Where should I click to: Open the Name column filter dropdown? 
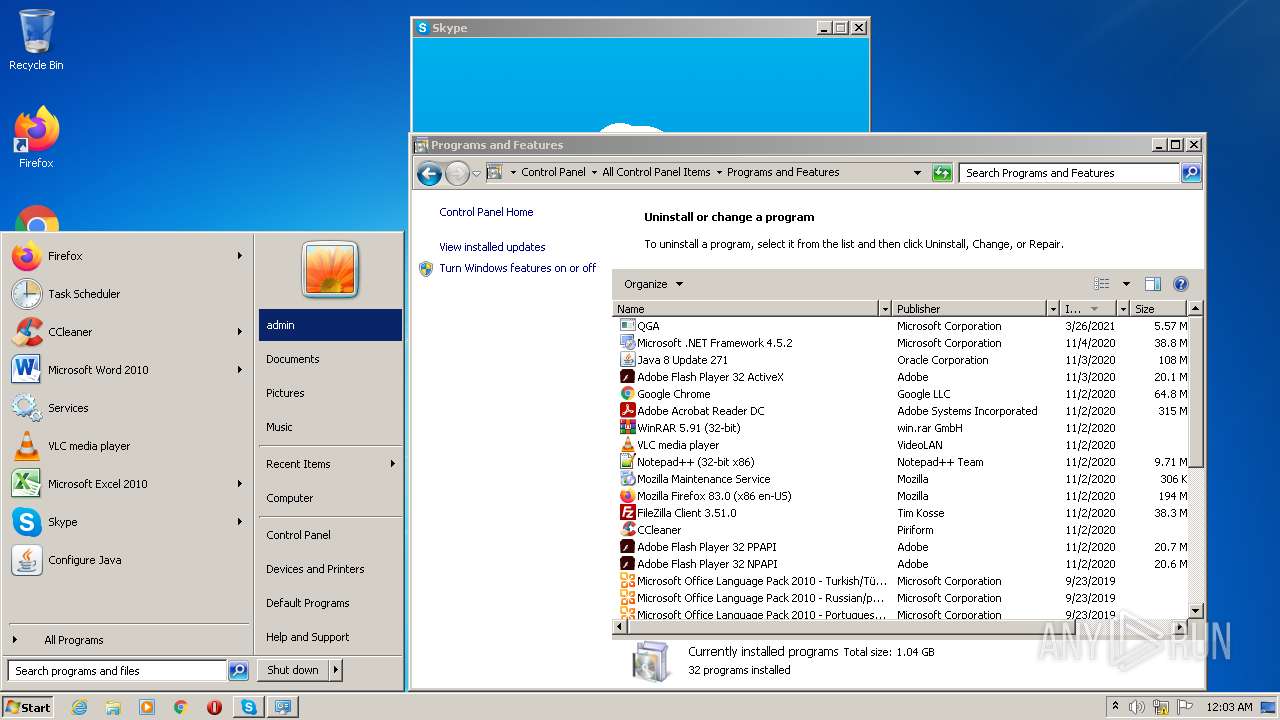884,309
